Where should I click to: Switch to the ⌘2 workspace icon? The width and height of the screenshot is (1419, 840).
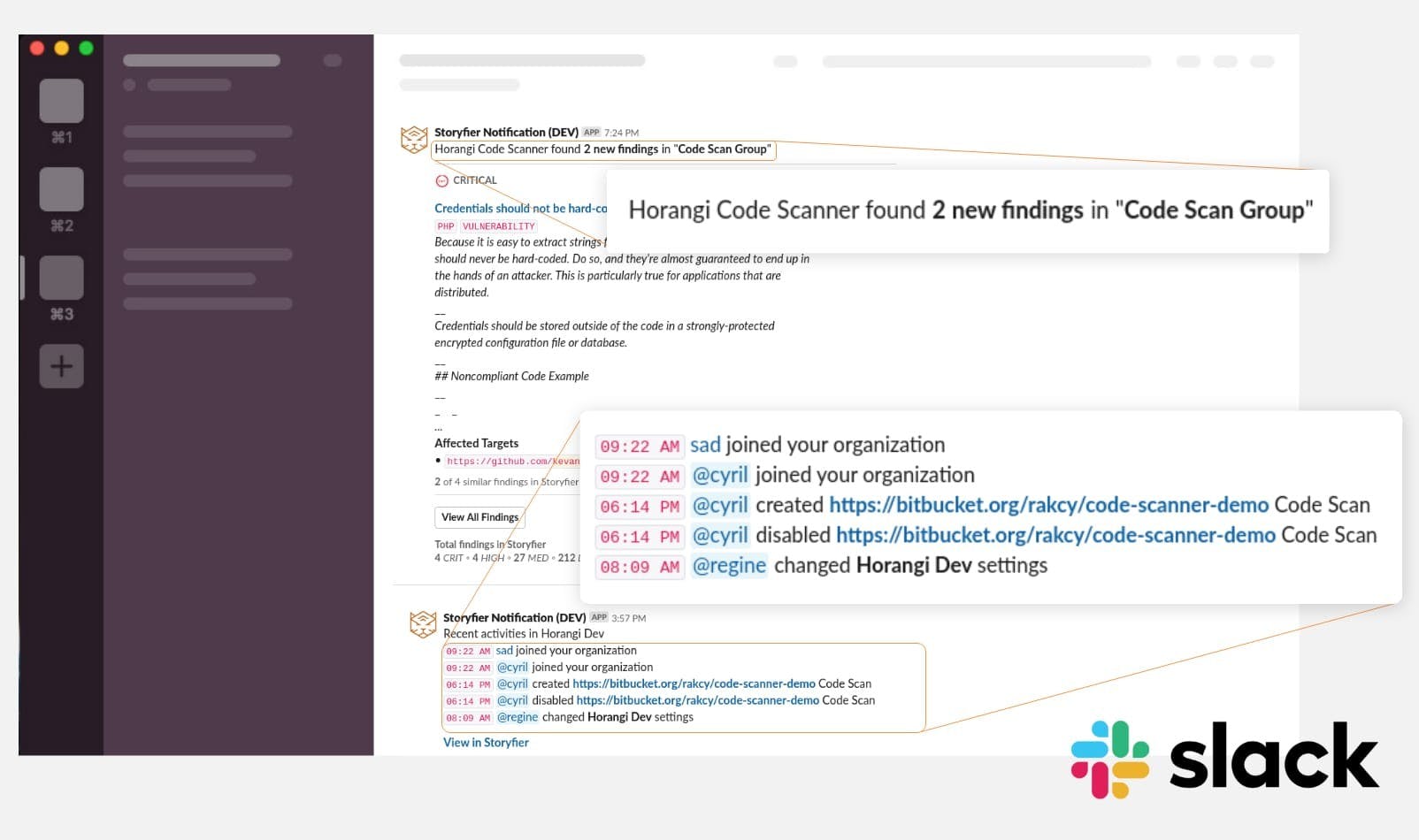click(x=61, y=189)
